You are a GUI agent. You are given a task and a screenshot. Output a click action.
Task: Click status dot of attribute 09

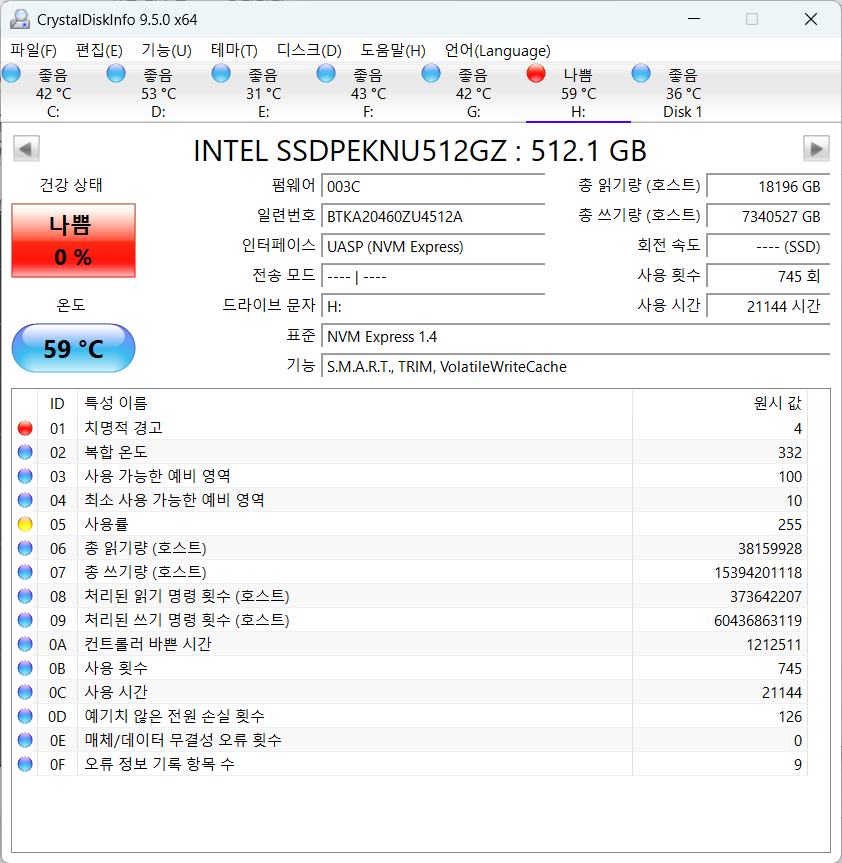coord(25,620)
